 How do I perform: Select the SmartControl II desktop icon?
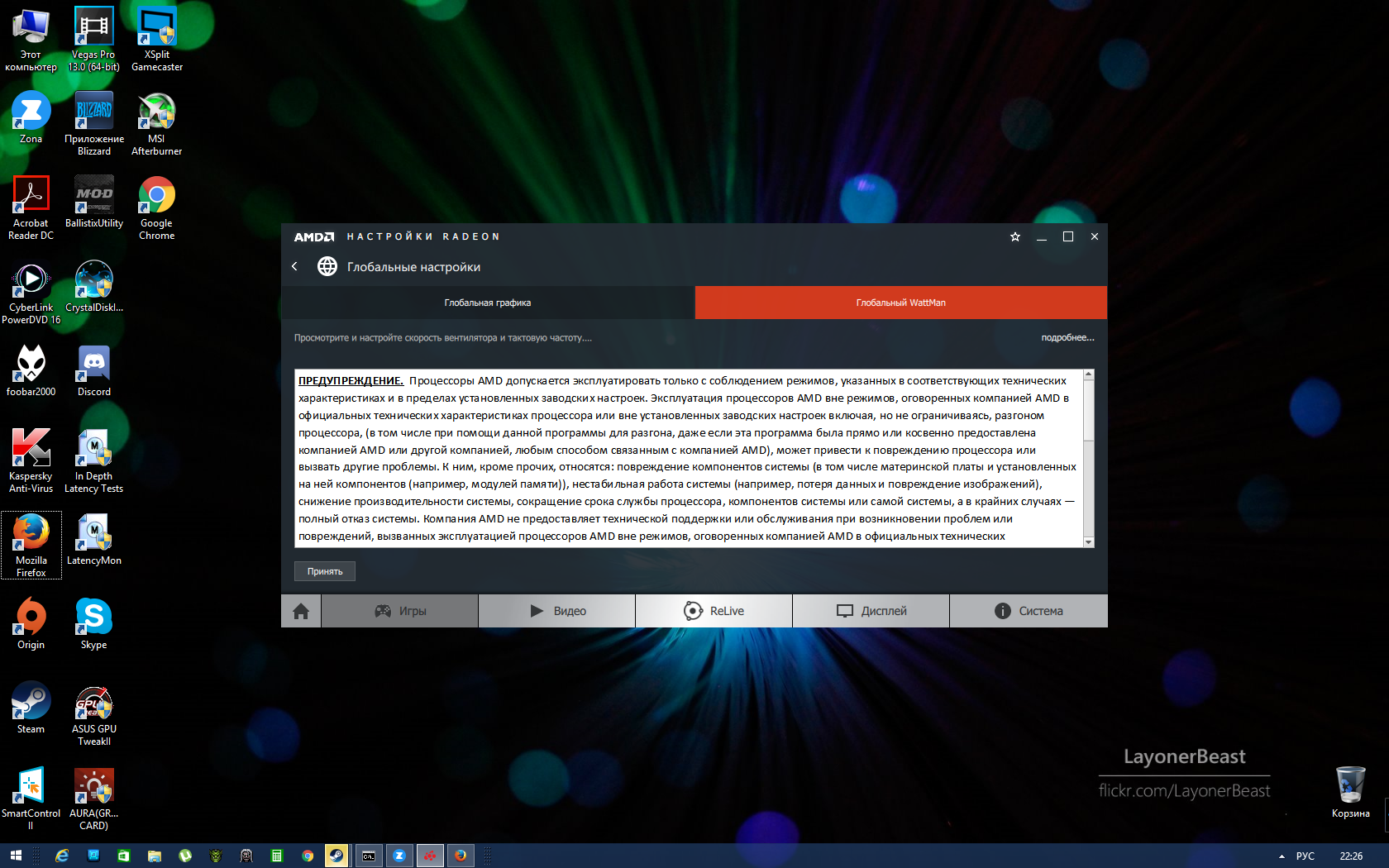tap(31, 799)
